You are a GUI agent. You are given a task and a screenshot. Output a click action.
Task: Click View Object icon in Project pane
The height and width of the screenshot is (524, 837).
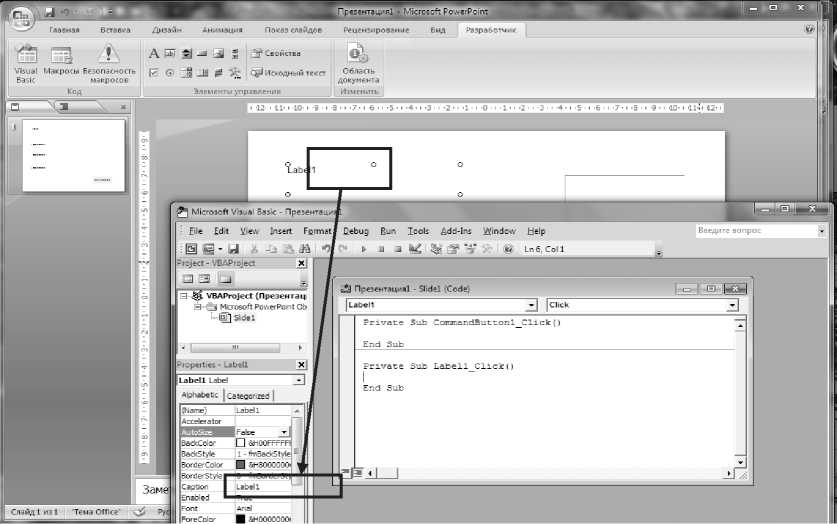(x=204, y=279)
